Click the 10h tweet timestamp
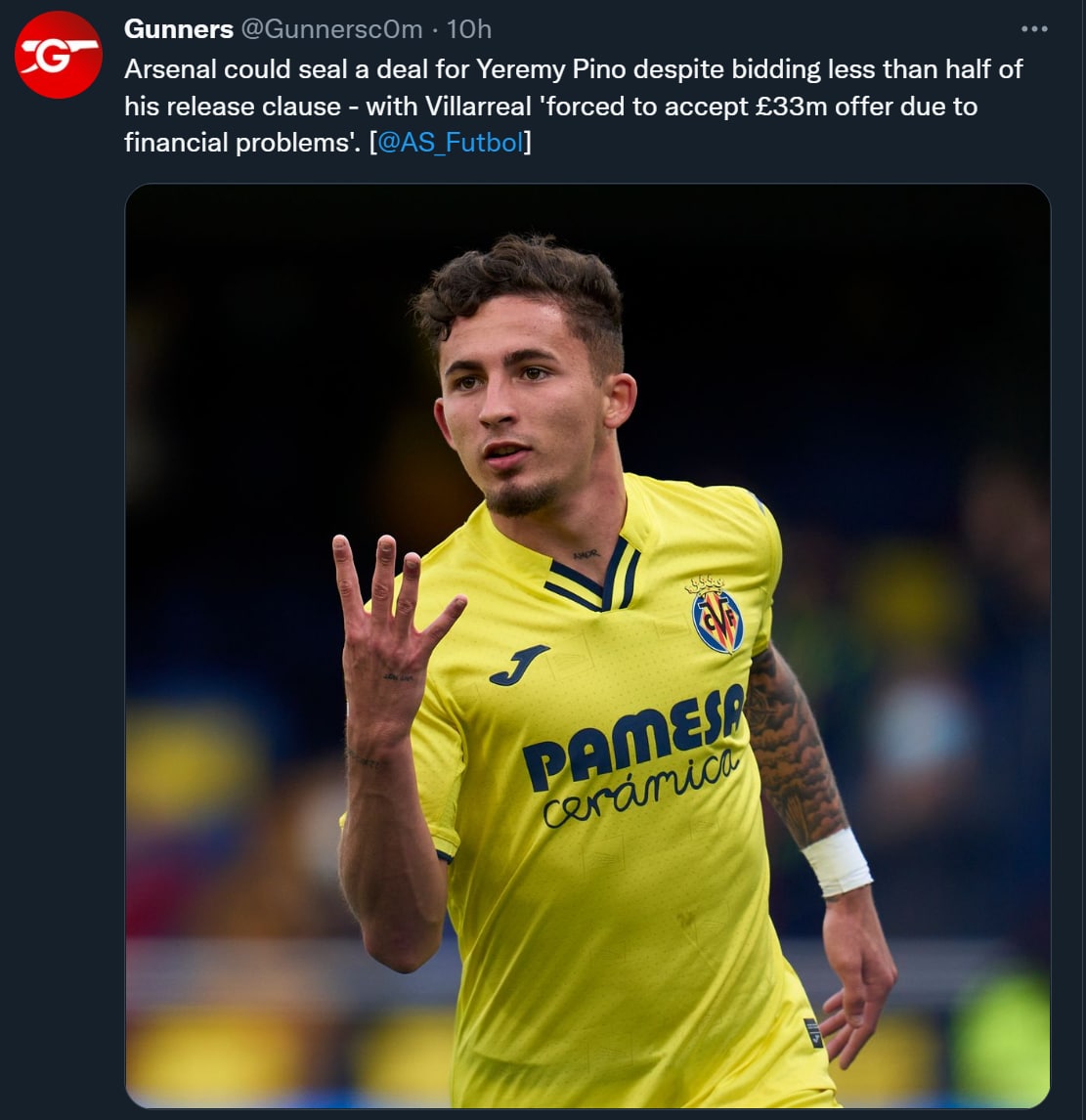 469,29
